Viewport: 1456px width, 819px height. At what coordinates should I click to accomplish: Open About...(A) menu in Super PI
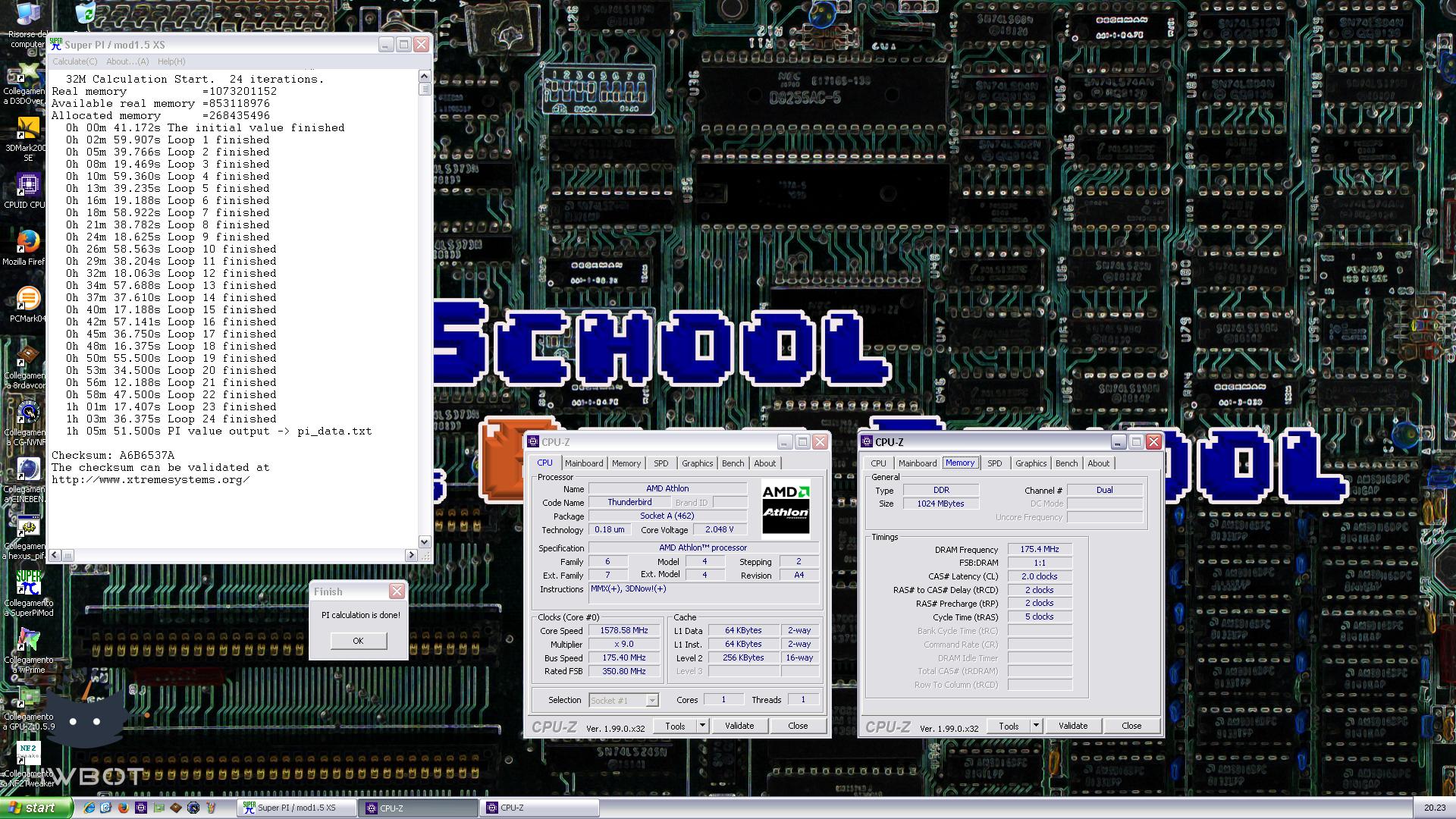(x=127, y=61)
